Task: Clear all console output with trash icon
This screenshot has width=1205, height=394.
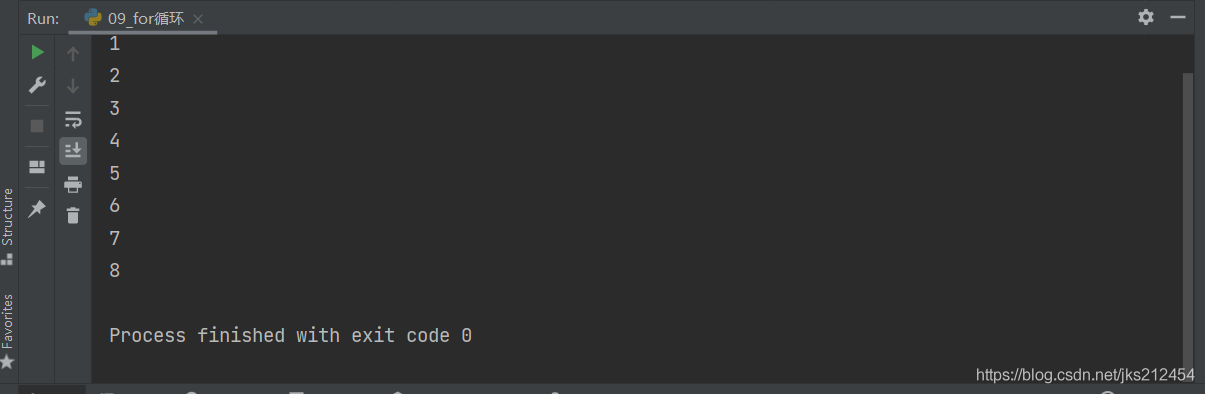Action: [x=73, y=215]
